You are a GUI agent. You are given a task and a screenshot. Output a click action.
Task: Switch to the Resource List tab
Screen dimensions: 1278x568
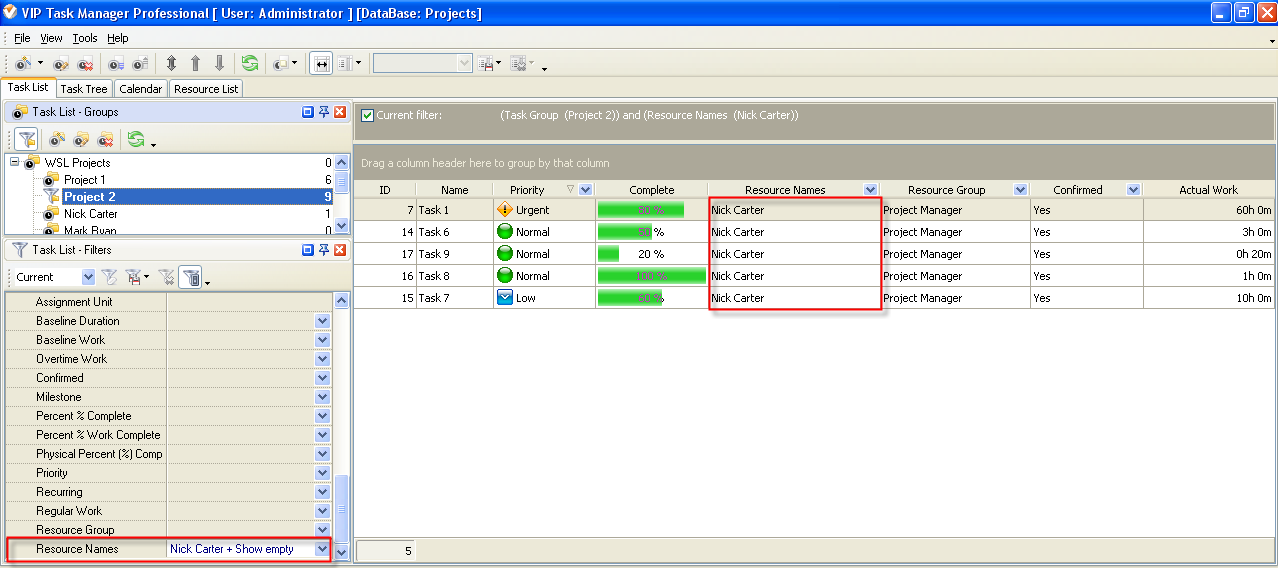click(x=206, y=89)
